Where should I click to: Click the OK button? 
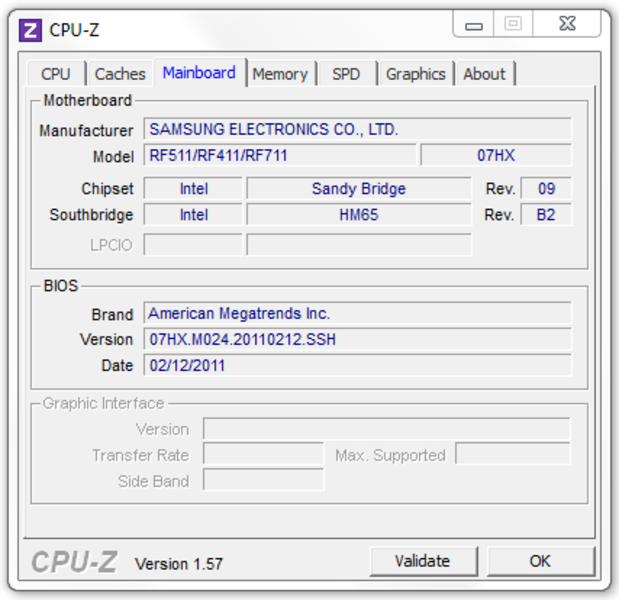540,561
